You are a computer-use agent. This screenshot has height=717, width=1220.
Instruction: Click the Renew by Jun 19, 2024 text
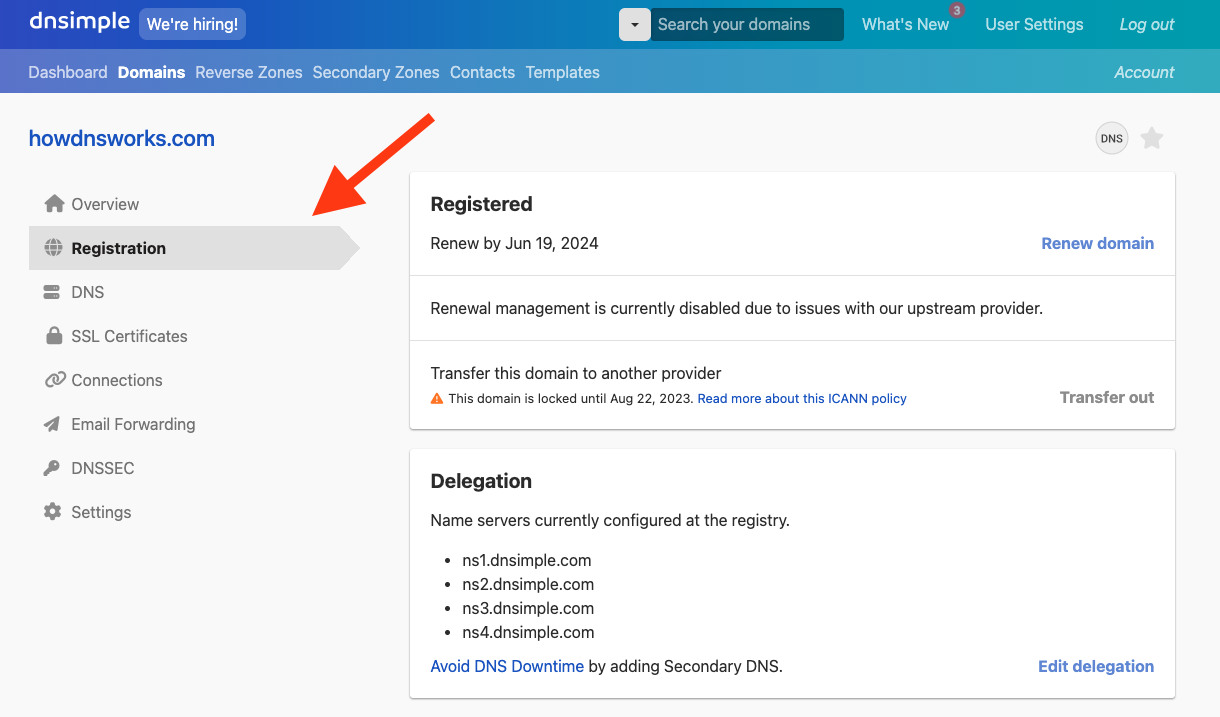click(514, 243)
